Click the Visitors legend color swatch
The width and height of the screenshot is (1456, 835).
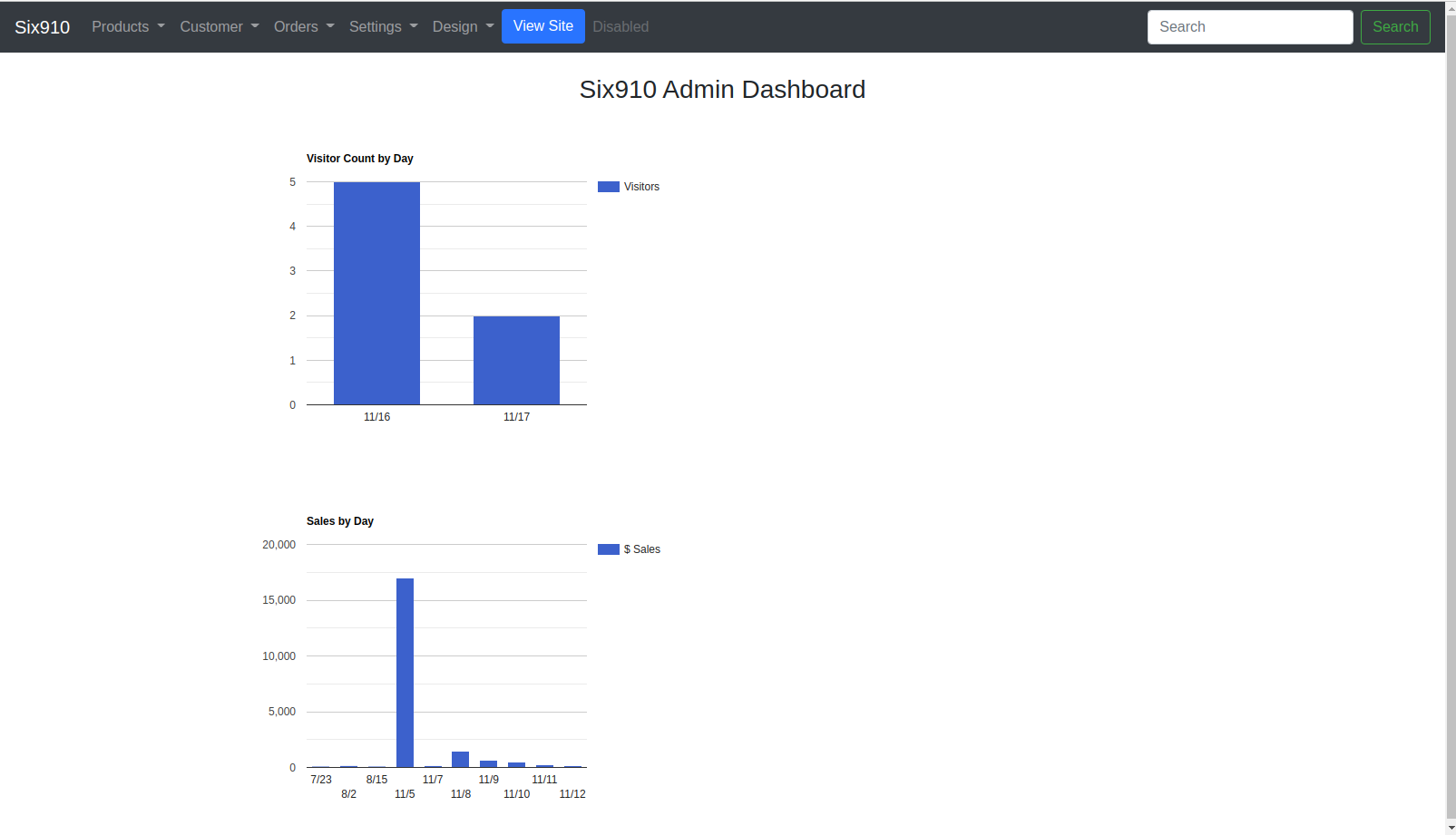click(x=609, y=187)
